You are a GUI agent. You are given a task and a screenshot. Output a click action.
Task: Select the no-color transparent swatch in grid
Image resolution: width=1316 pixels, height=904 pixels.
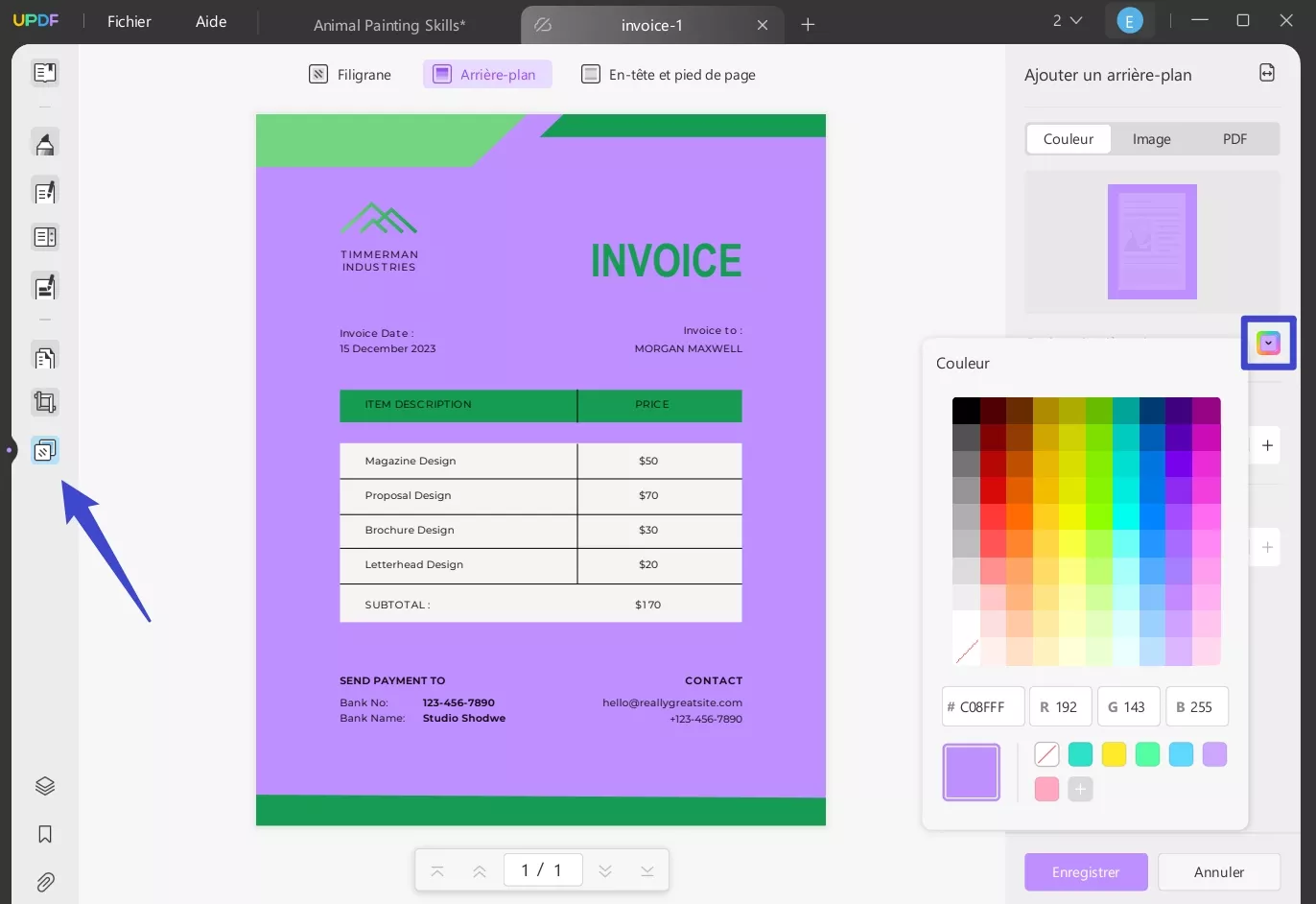[967, 653]
